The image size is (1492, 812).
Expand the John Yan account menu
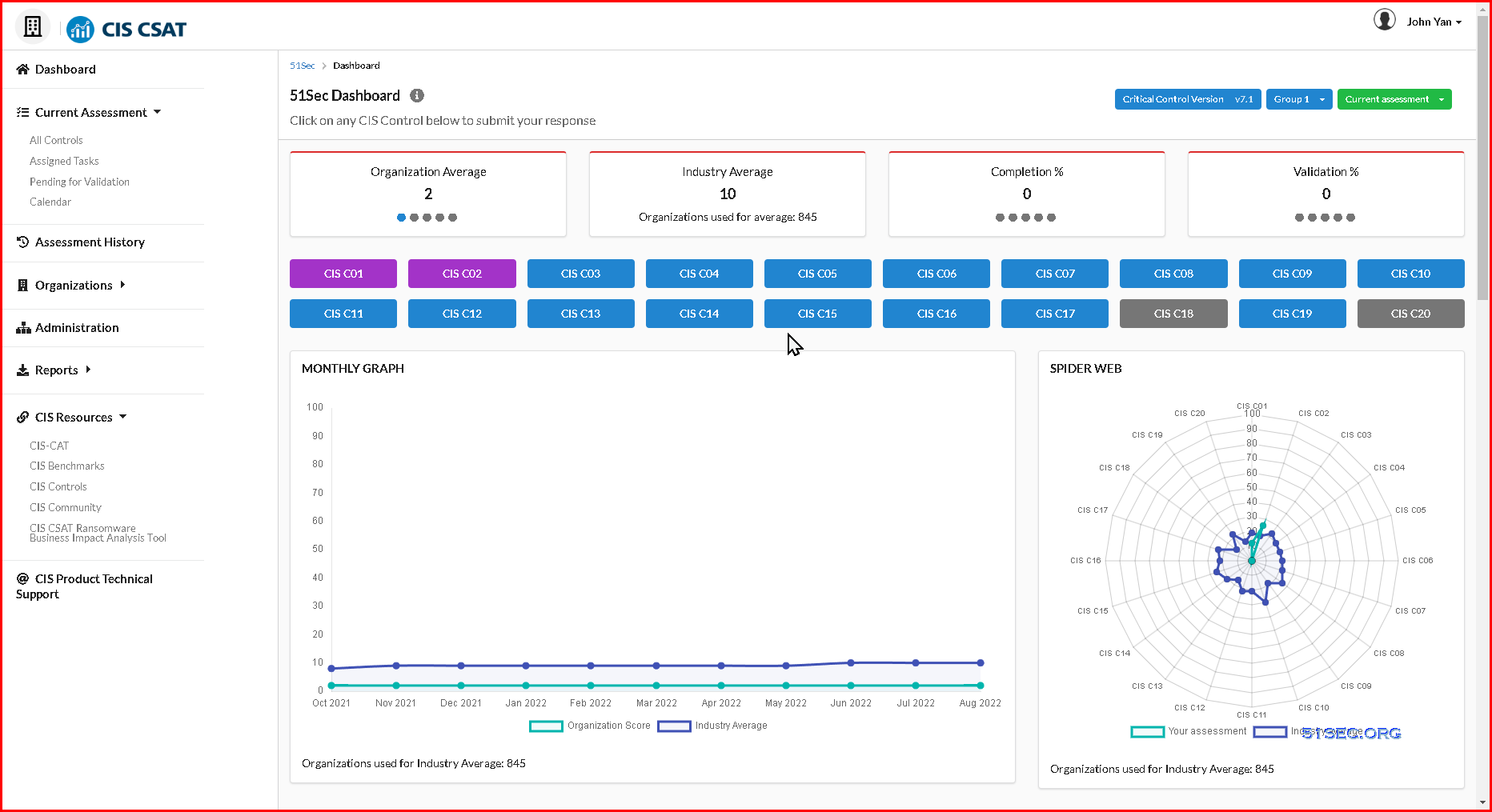(1434, 22)
